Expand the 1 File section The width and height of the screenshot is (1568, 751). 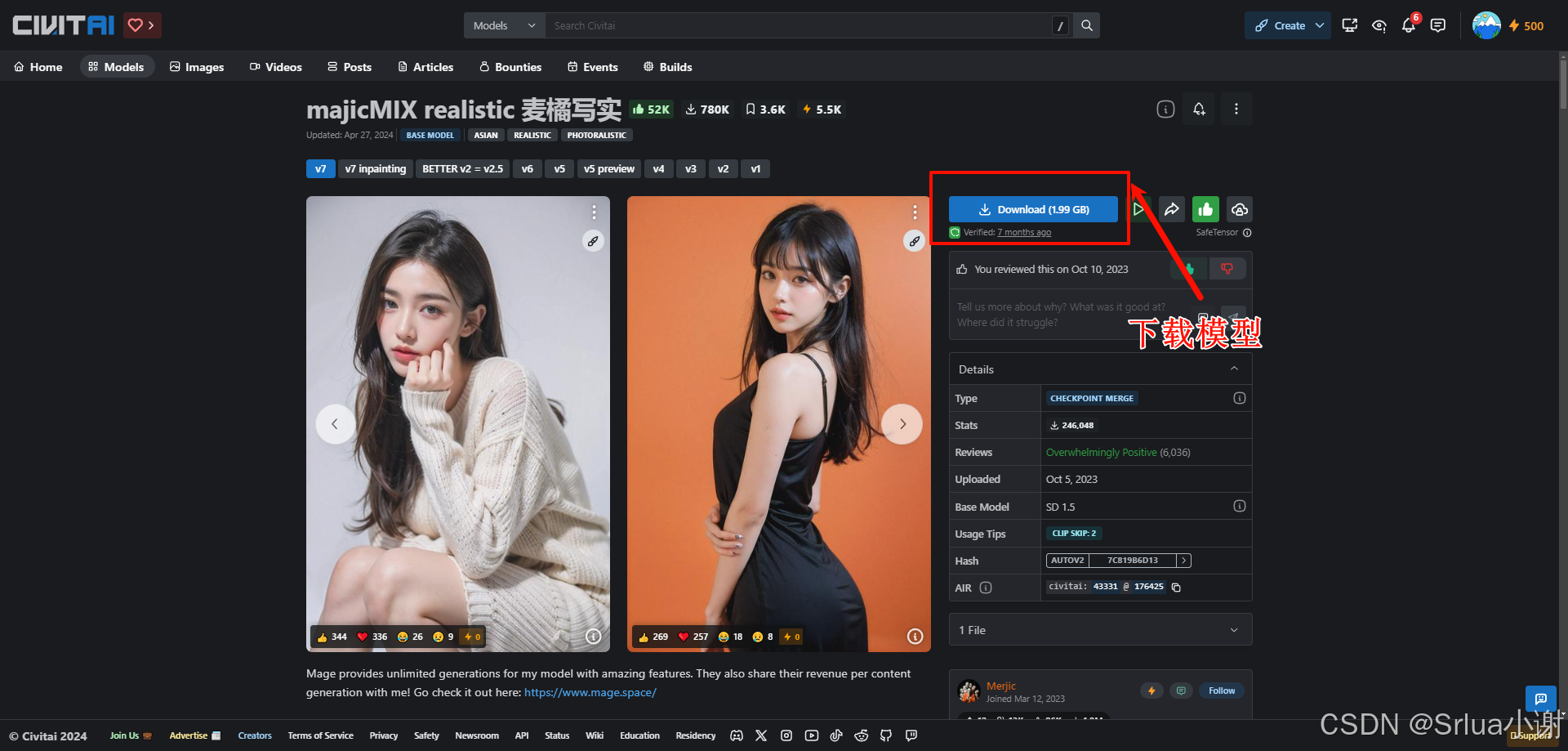(x=1100, y=630)
